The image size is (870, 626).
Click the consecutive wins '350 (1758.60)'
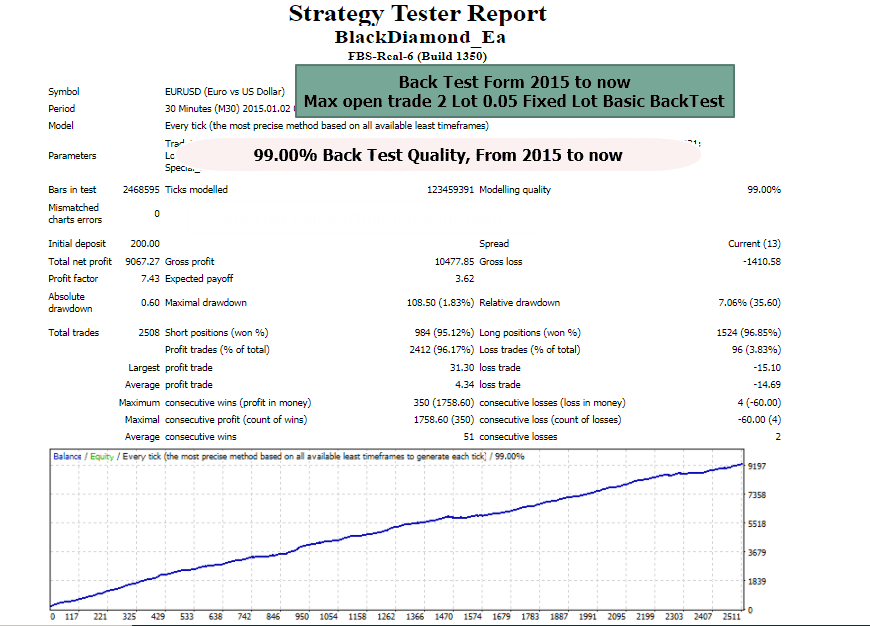(x=443, y=402)
